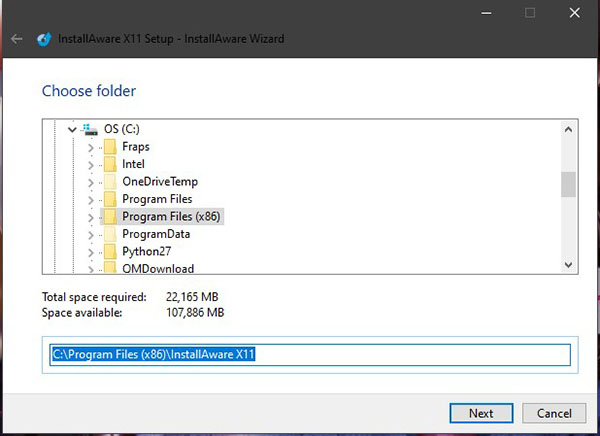Image resolution: width=600 pixels, height=436 pixels.
Task: Select the OS (C:) tree item
Action: tap(122, 129)
